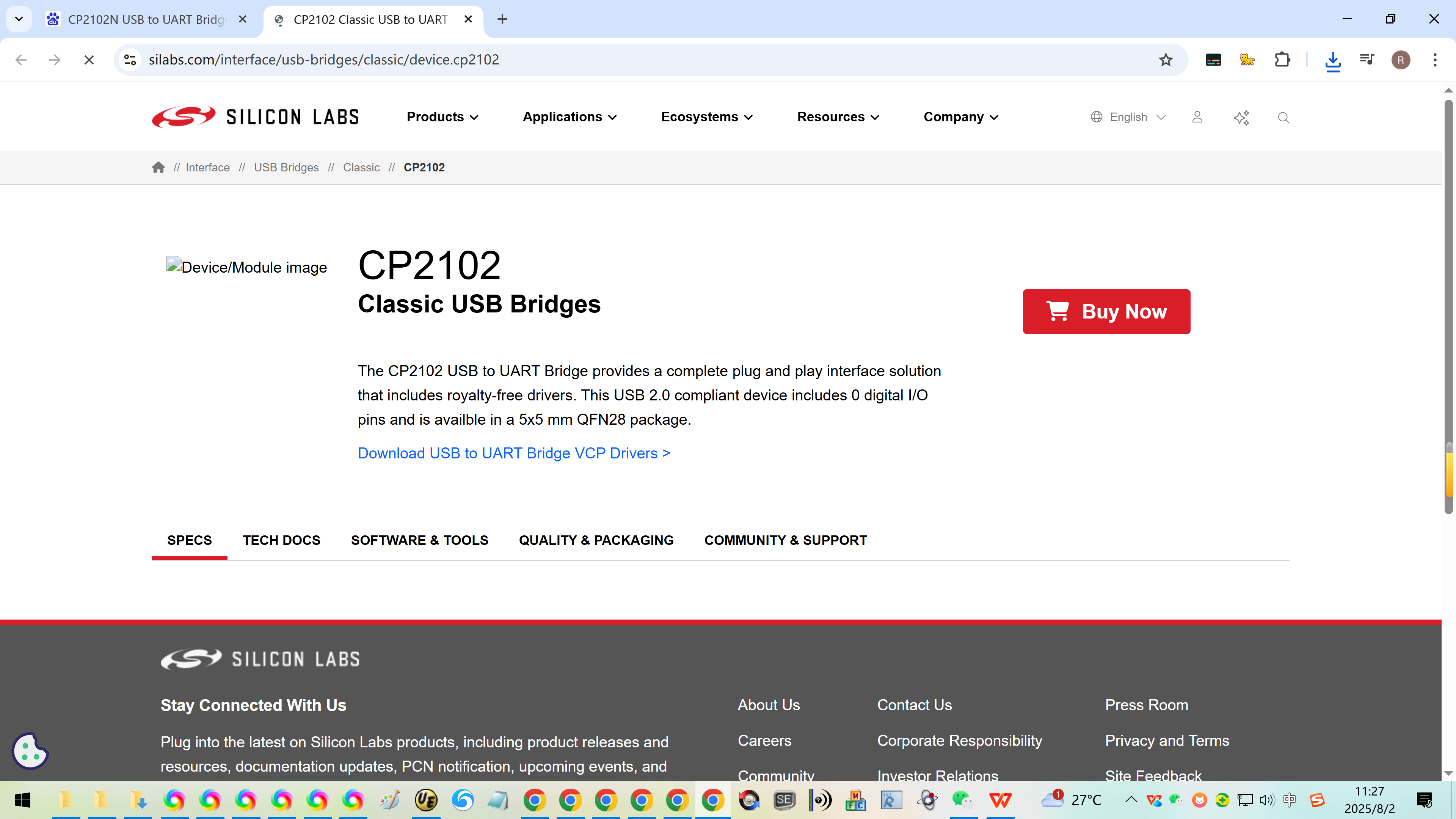The width and height of the screenshot is (1456, 819).
Task: Open WeChat taskbar icon
Action: coord(963,800)
